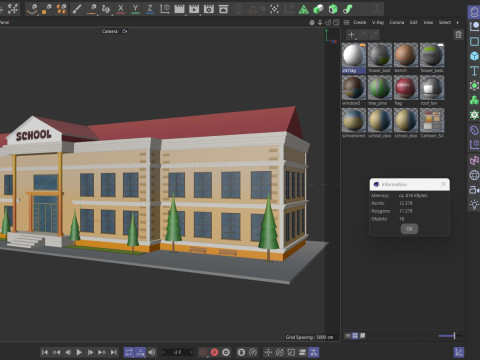Jump to the next keyframe
The height and width of the screenshot is (360, 480).
point(102,352)
